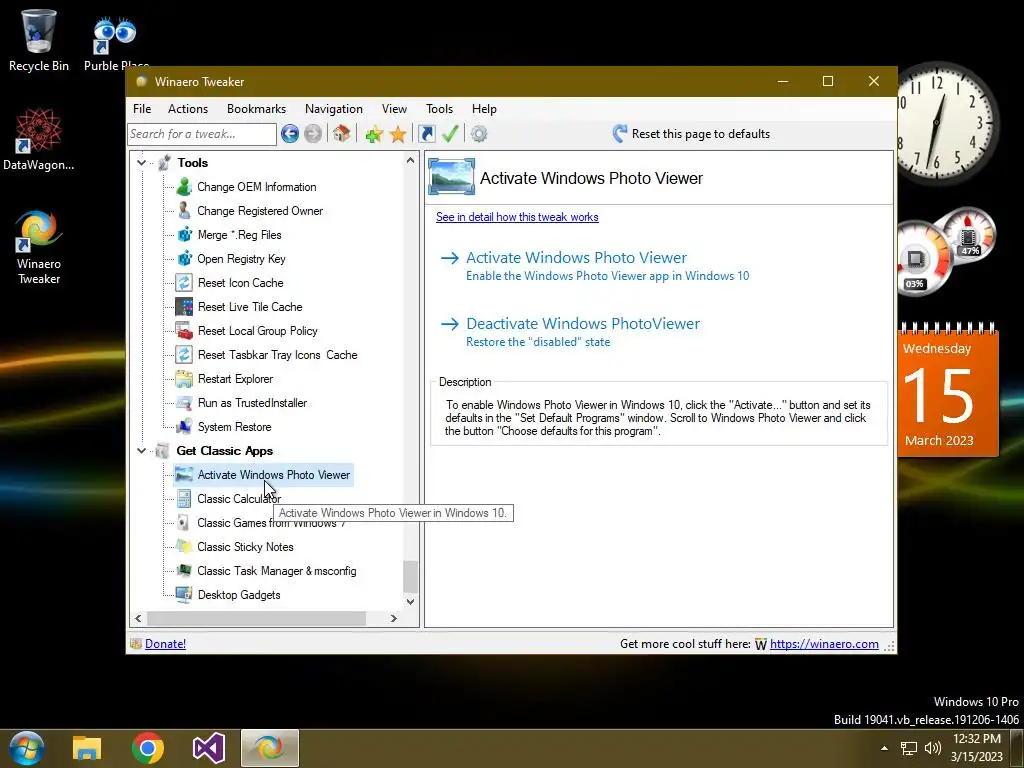
Task: Select Classic Games from Windows 7 item
Action: [271, 523]
